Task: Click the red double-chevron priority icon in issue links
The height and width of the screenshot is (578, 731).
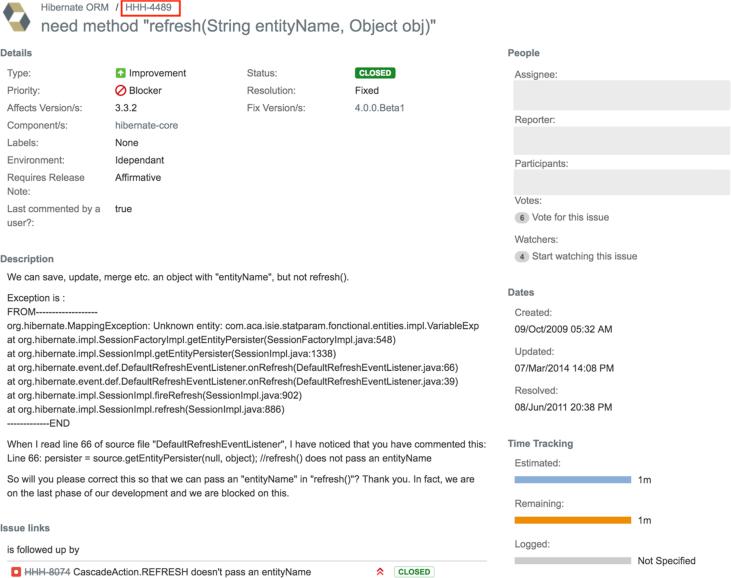Action: 379,572
